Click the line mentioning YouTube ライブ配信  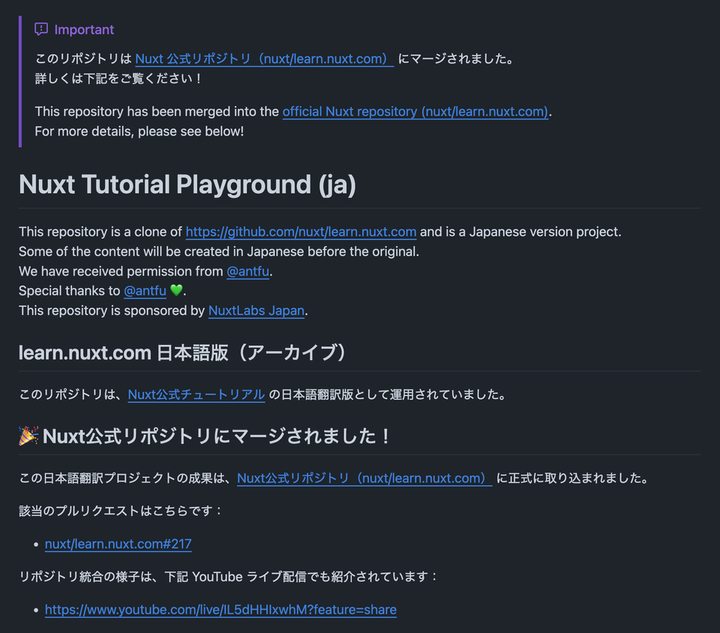228,577
